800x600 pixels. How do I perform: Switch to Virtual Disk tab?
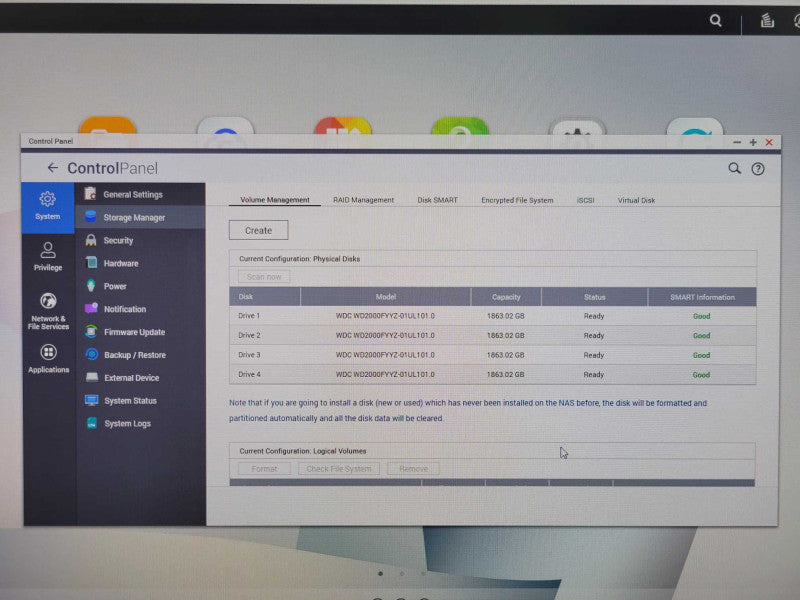point(636,200)
